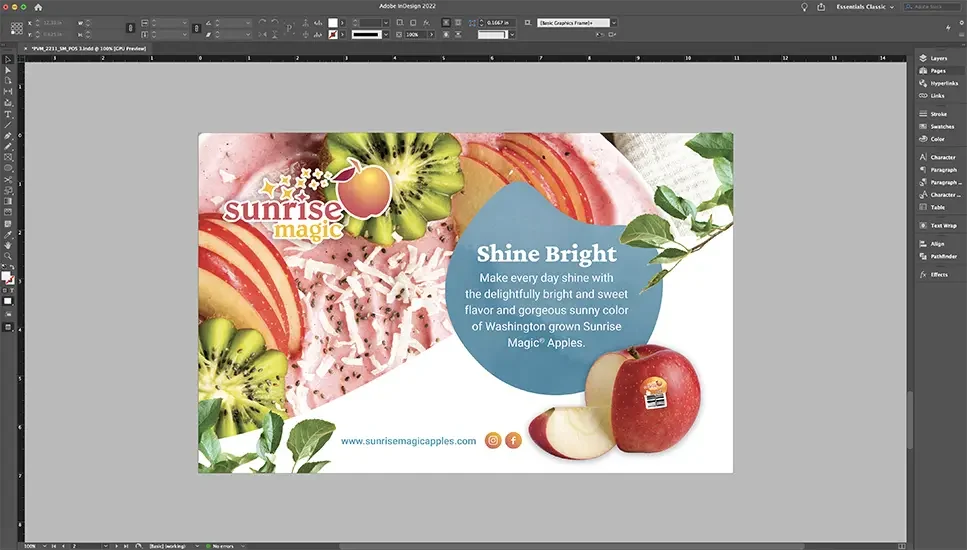Toggle constrain proportions for width and height

pos(130,28)
